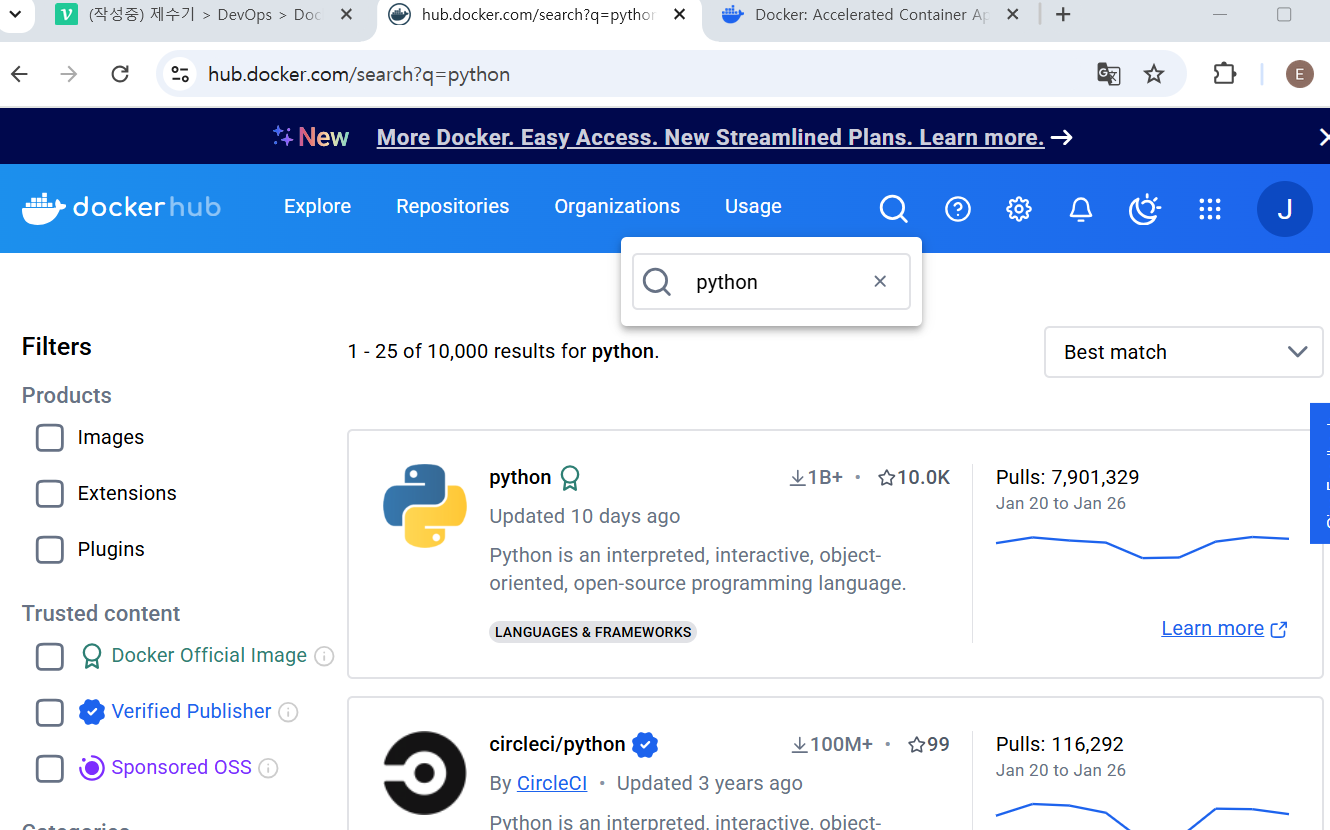This screenshot has height=830, width=1330.
Task: Click the Python logo thumbnail
Action: coord(425,505)
